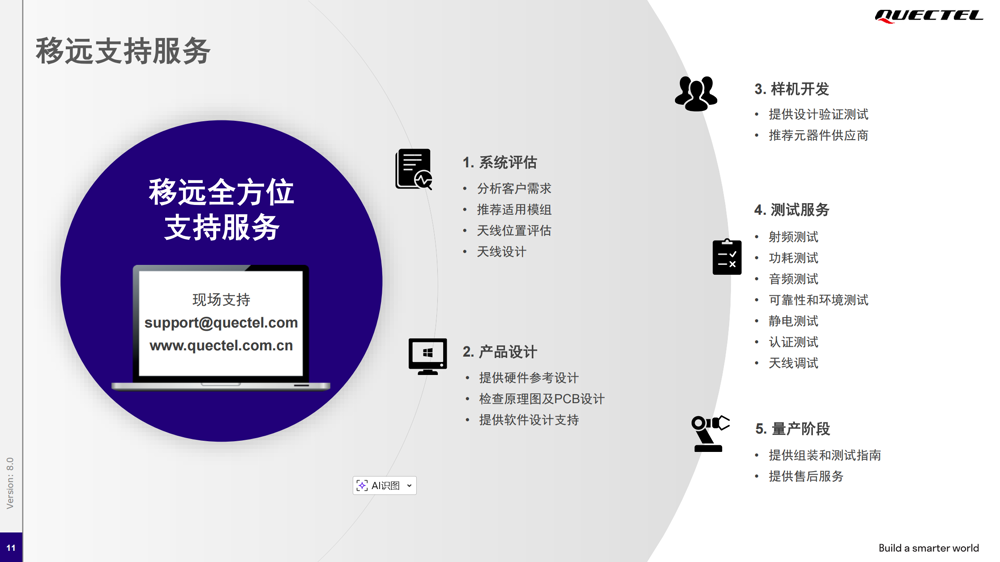Click the Quectel logo
1000x562 pixels.
pos(928,16)
